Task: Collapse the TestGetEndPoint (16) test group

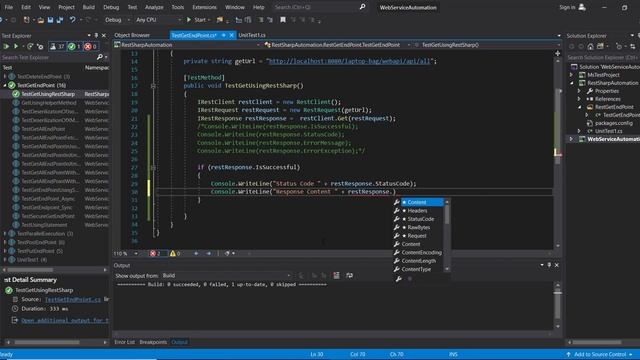Action: coord(5,85)
